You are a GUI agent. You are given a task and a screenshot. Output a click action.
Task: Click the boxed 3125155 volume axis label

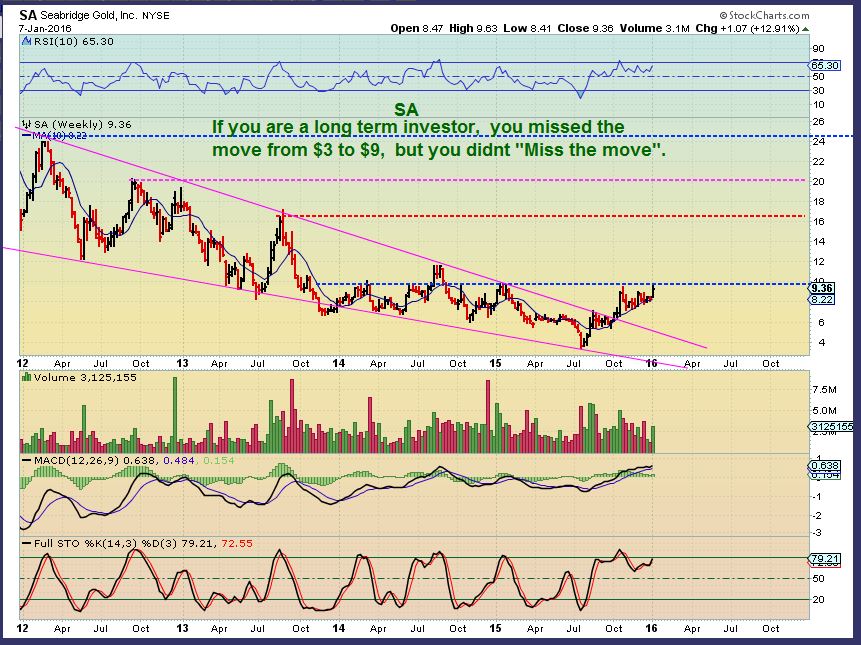pyautogui.click(x=831, y=427)
